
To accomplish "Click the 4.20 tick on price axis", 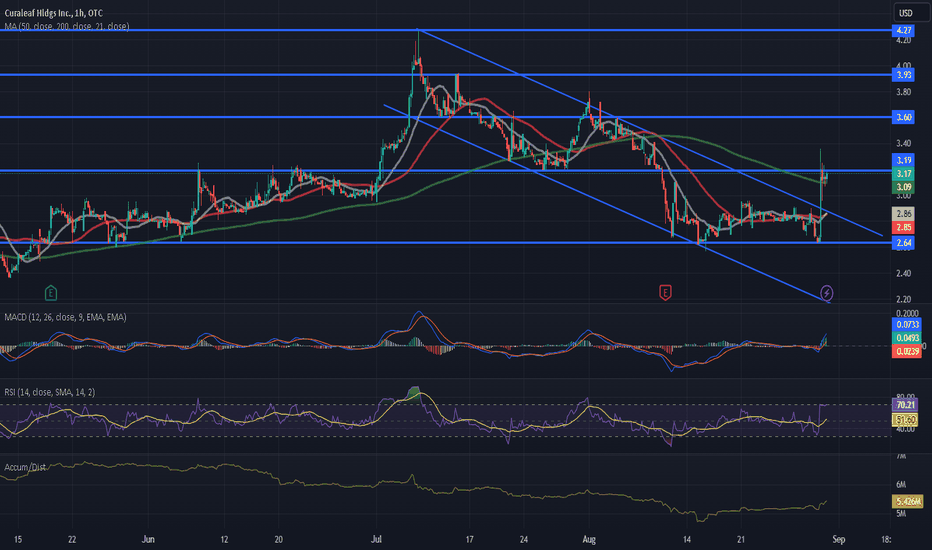I will (903, 40).
